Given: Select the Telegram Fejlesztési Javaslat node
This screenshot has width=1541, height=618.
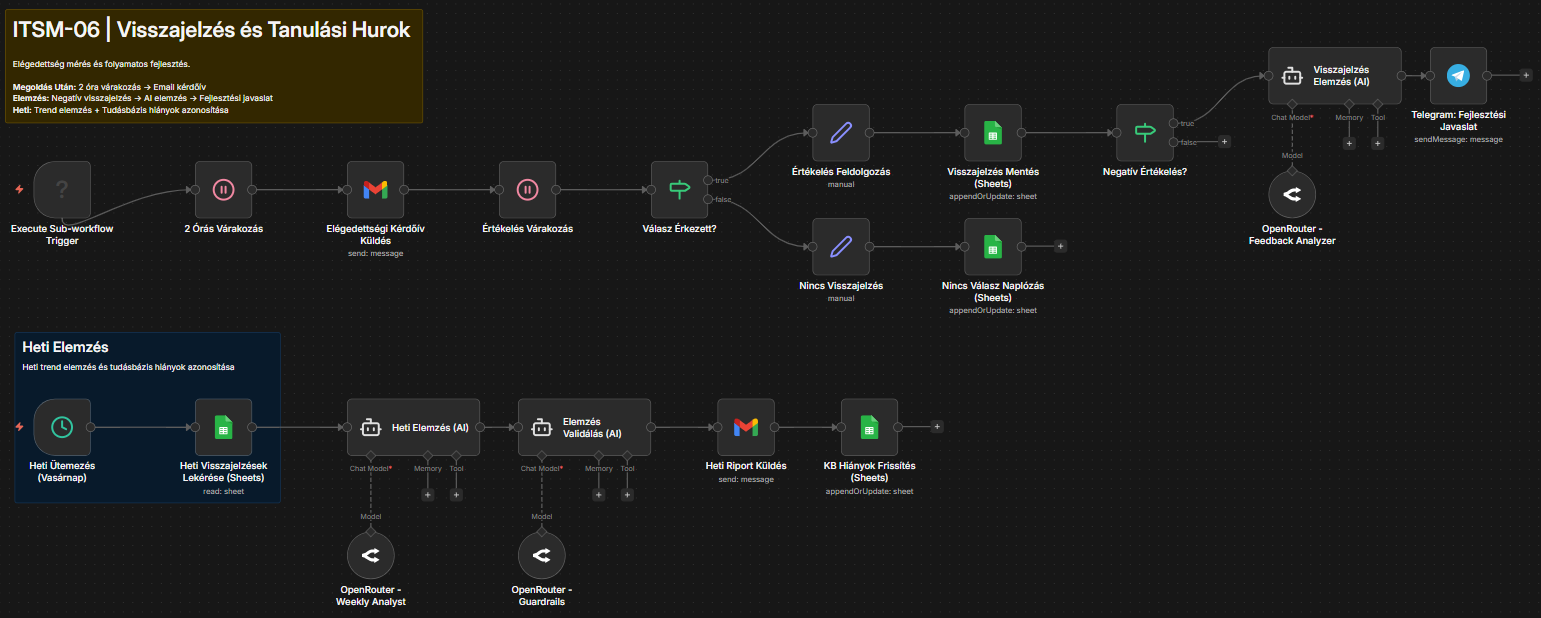Looking at the screenshot, I should [x=1458, y=75].
